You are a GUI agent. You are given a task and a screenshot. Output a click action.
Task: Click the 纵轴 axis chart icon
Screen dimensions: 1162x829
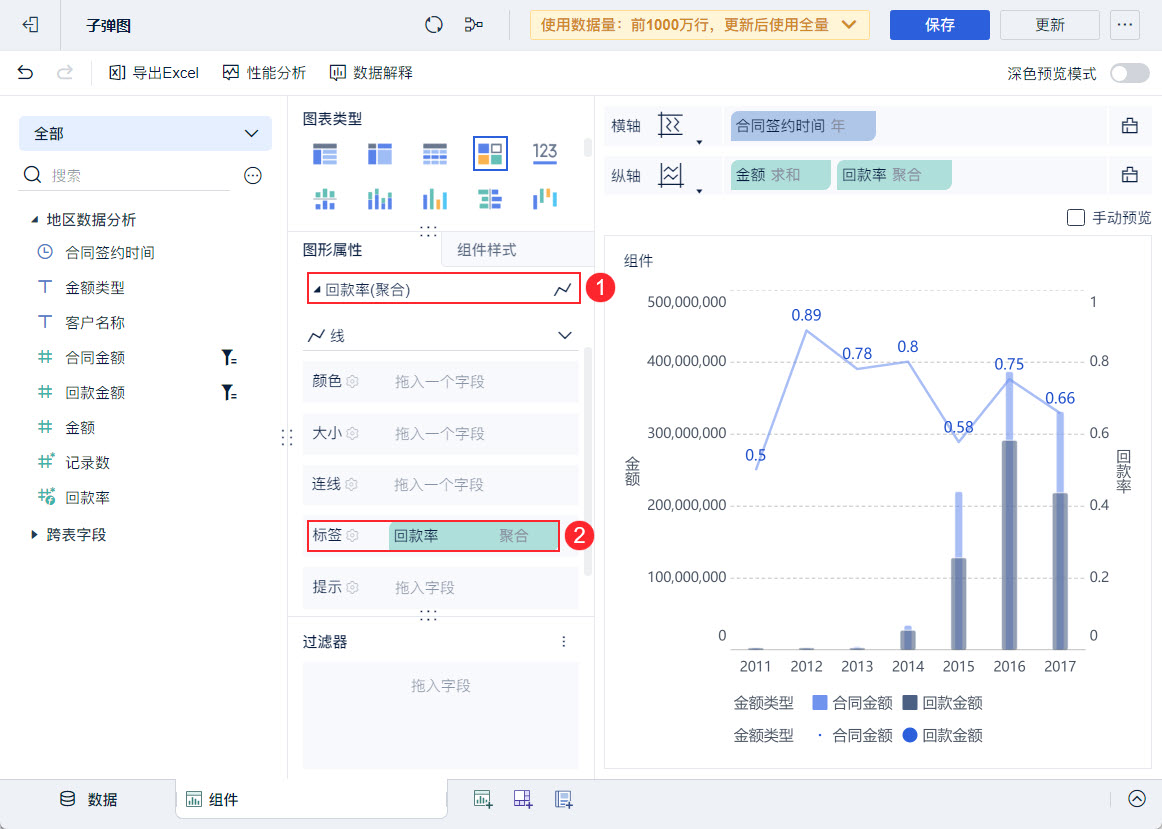click(671, 176)
